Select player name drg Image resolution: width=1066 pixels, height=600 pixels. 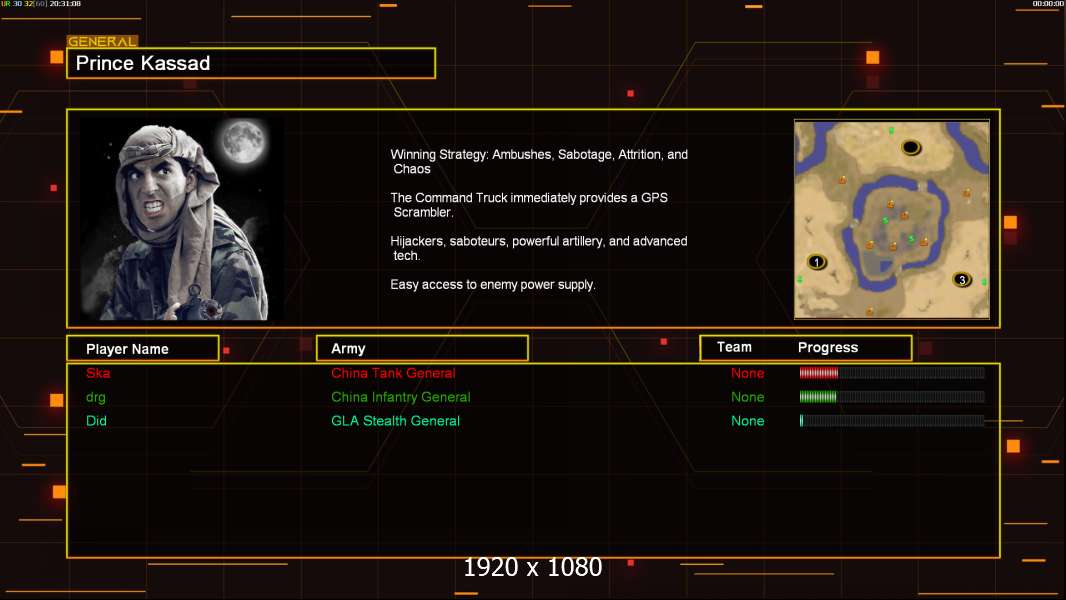click(x=95, y=398)
